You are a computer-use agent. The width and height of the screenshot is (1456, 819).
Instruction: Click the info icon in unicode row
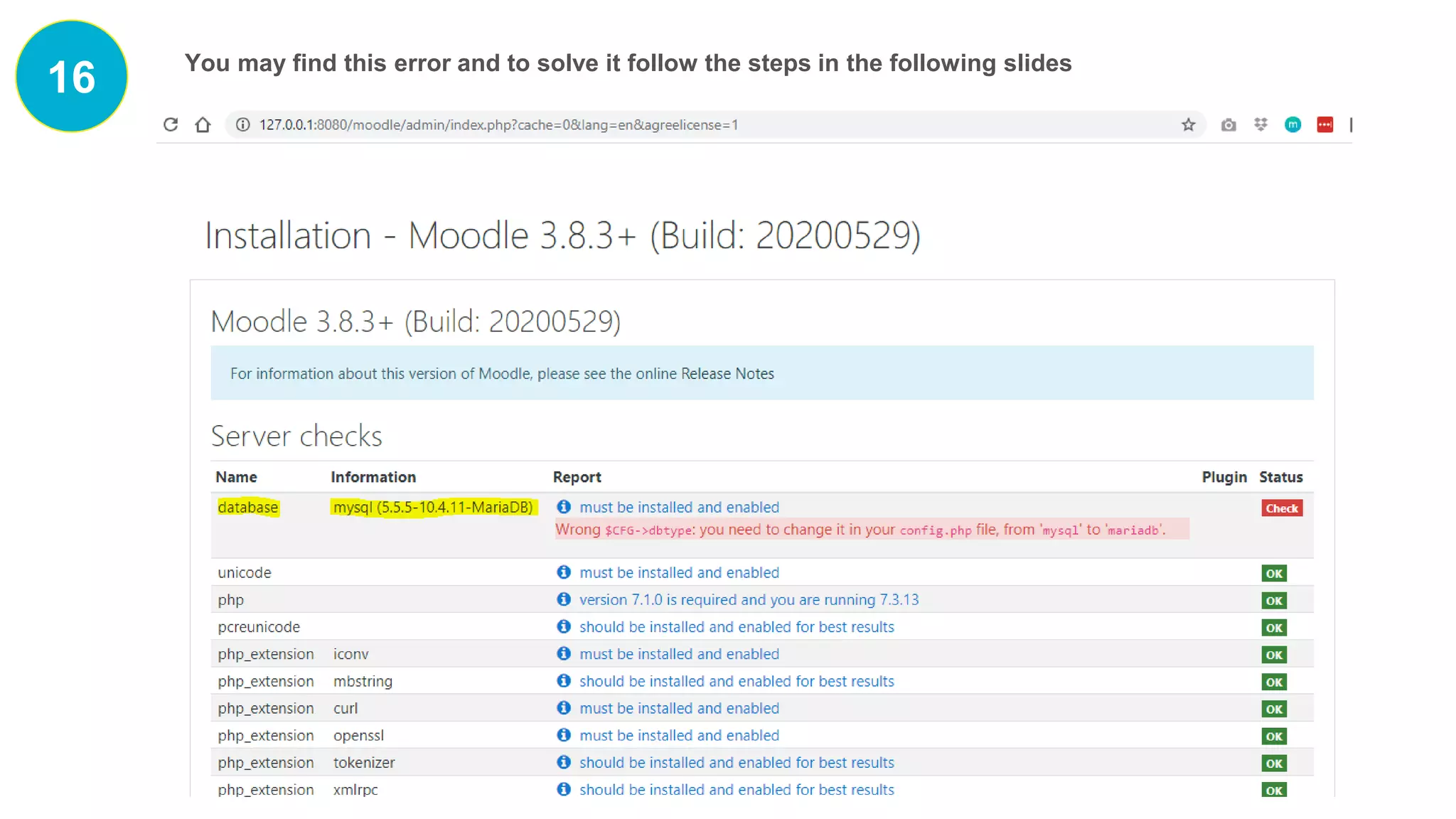tap(564, 572)
